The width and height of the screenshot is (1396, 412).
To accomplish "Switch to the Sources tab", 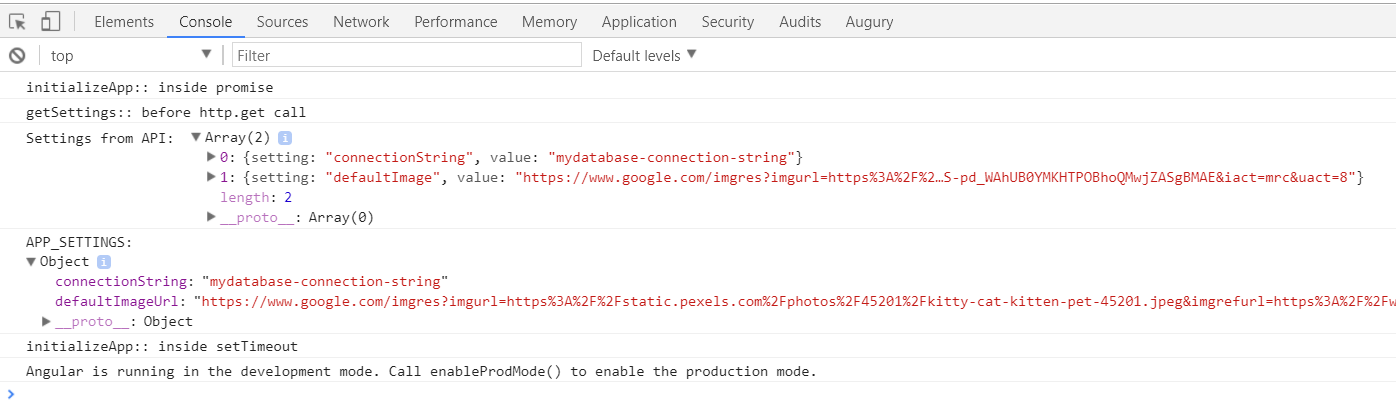I will [x=282, y=21].
